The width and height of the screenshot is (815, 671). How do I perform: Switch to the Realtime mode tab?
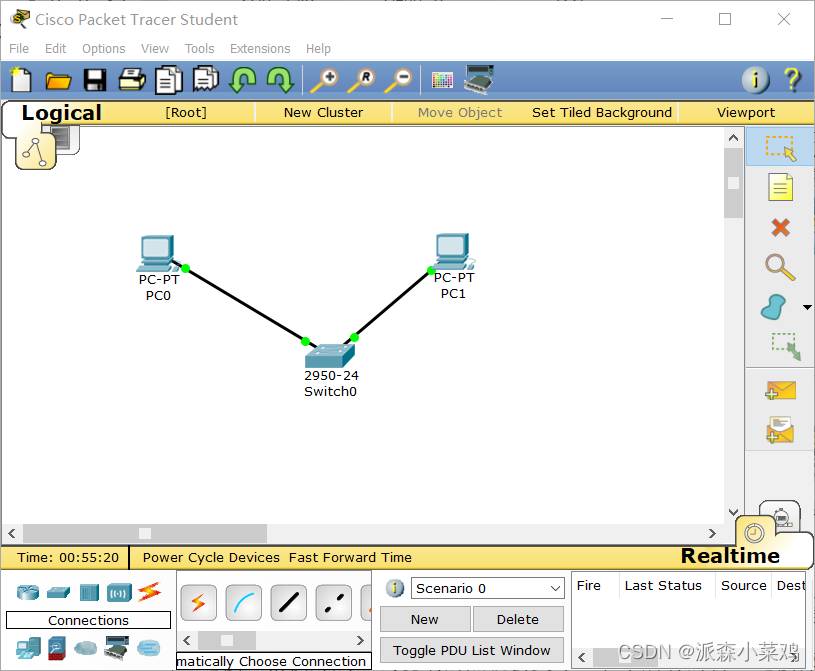[x=730, y=556]
